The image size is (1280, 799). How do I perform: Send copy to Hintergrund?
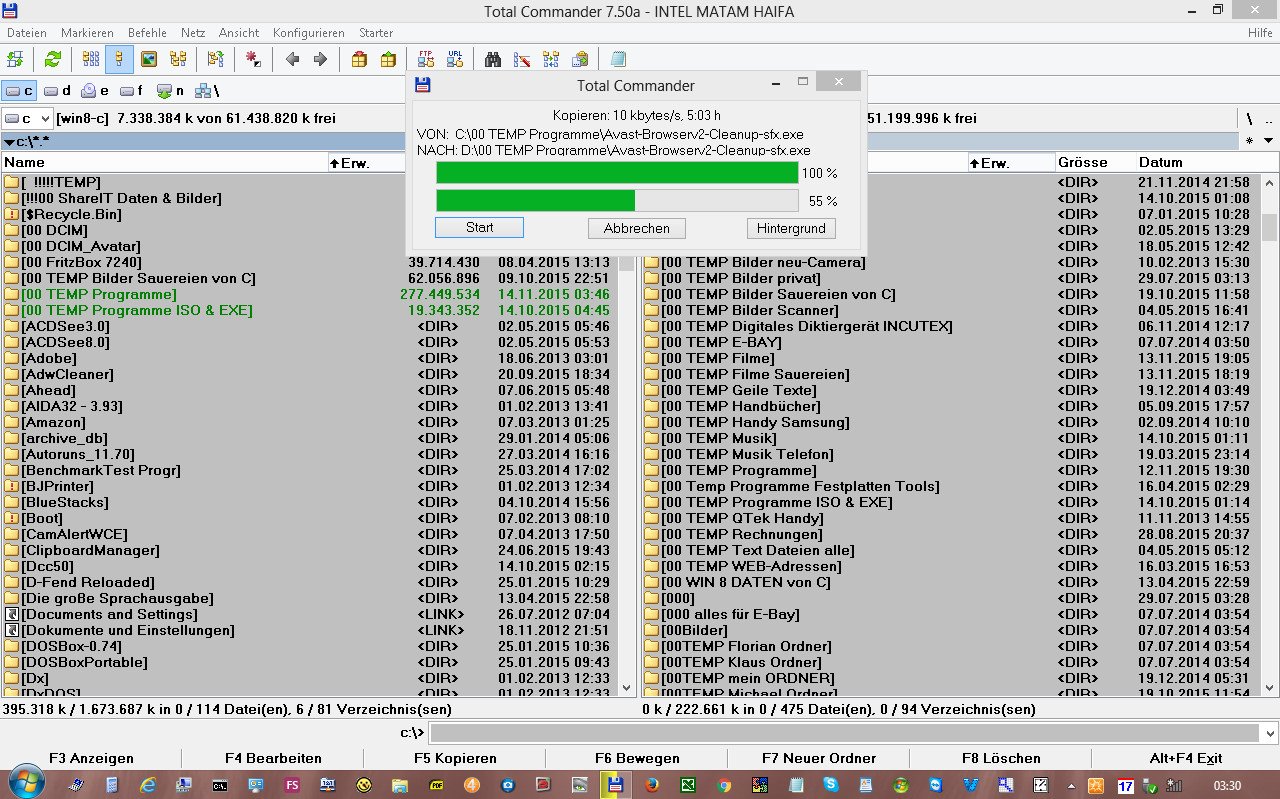[791, 228]
